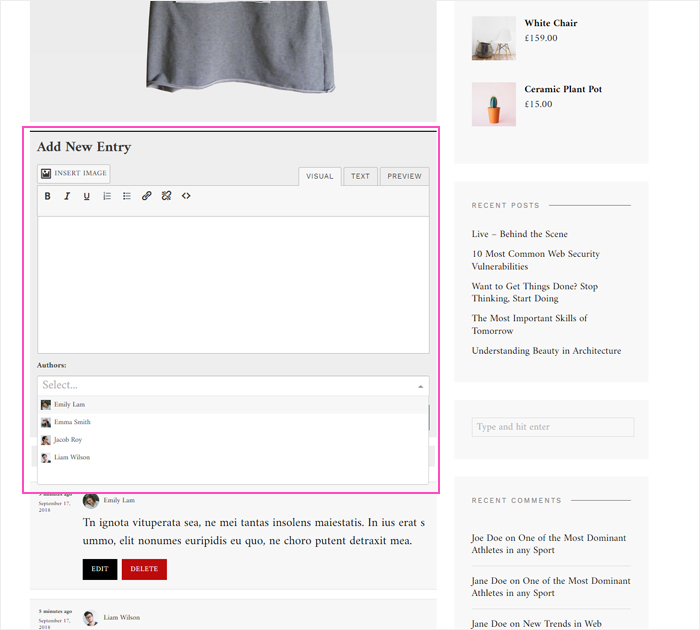Open Jane Doe's comment on New Trends

(x=536, y=624)
